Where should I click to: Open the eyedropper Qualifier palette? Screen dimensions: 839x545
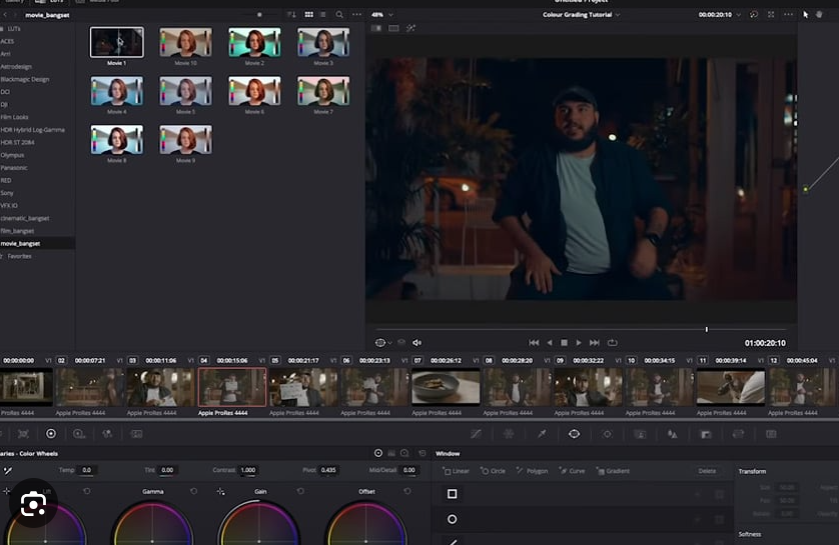[541, 434]
